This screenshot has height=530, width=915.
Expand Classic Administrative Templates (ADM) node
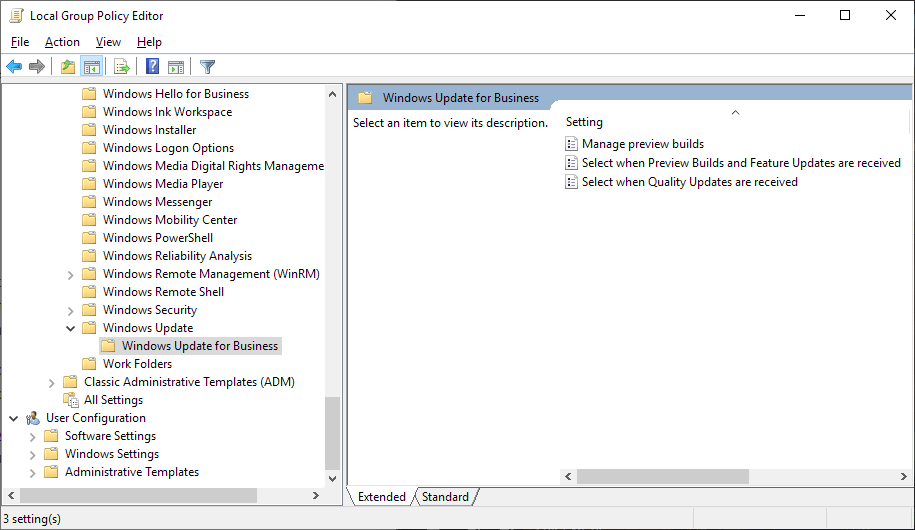tap(51, 382)
